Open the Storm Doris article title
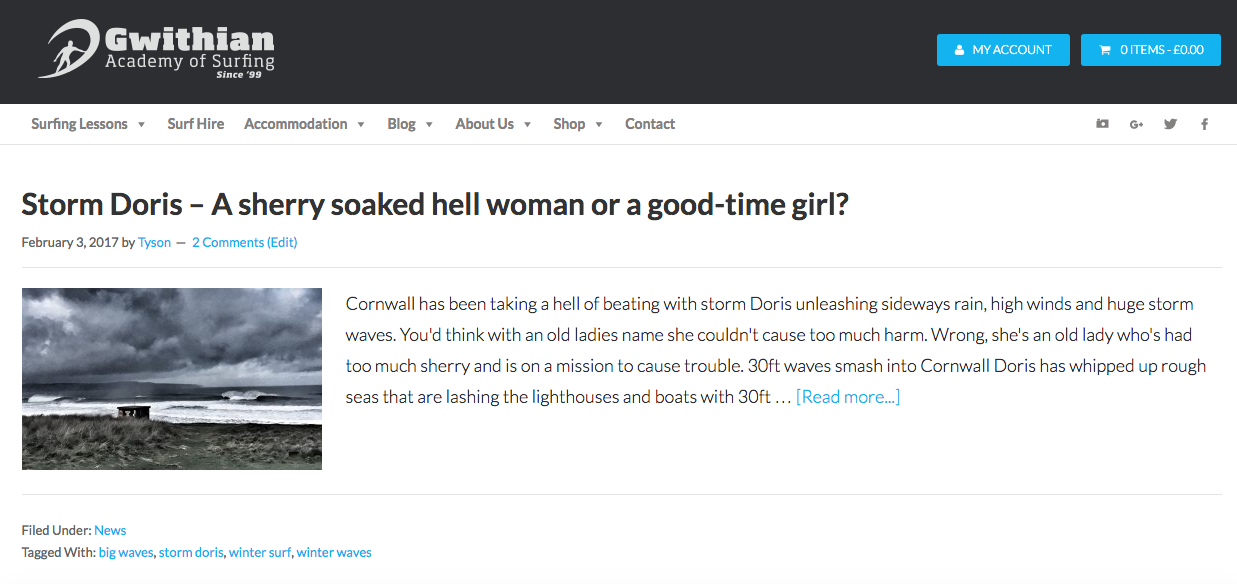 [435, 204]
